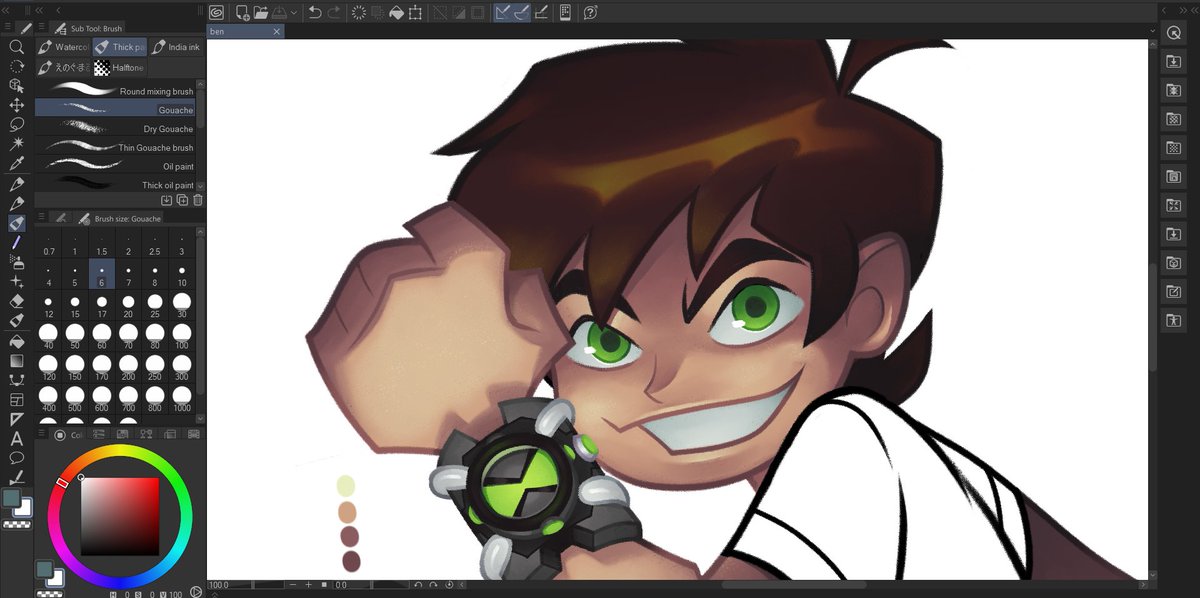Pick a color in the saturation square
The width and height of the screenshot is (1200, 598).
(x=119, y=516)
